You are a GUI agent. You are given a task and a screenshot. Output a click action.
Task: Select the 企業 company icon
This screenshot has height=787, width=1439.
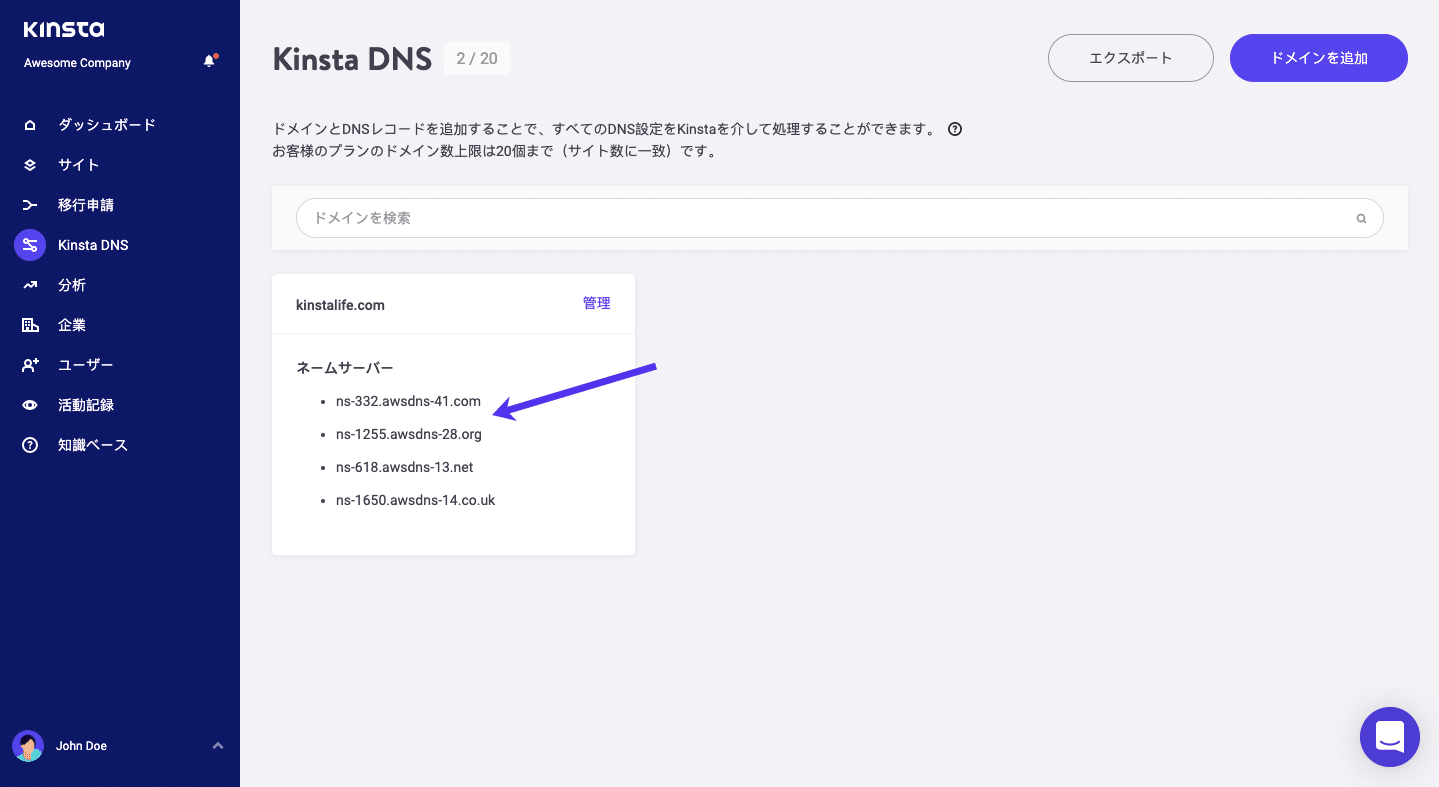point(30,324)
